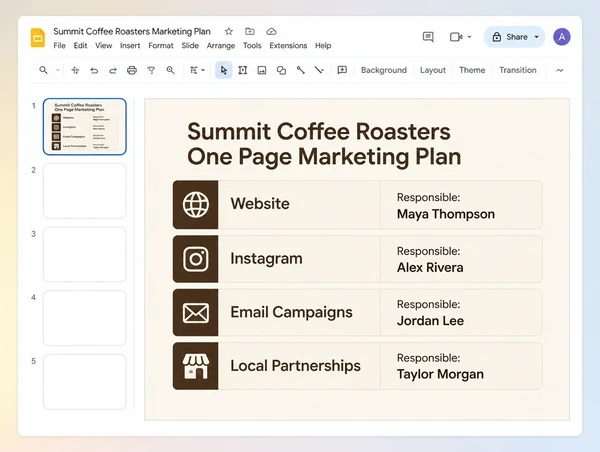Select blank slide 5 thumbnail

(x=85, y=382)
